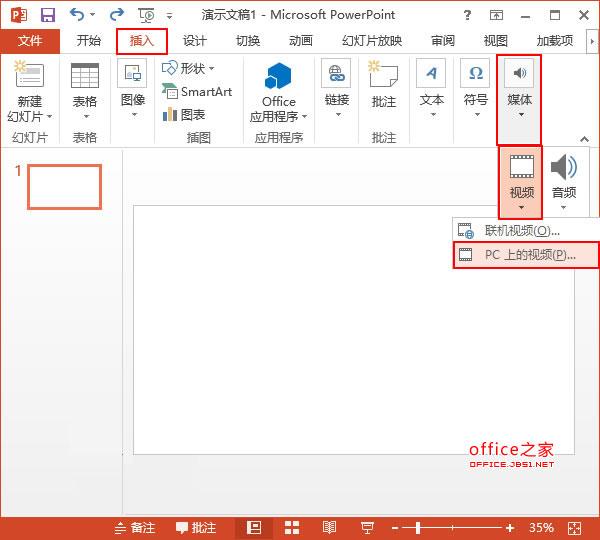Viewport: 600px width, 540px height.
Task: Open the 表格 table dropdown
Action: [85, 91]
